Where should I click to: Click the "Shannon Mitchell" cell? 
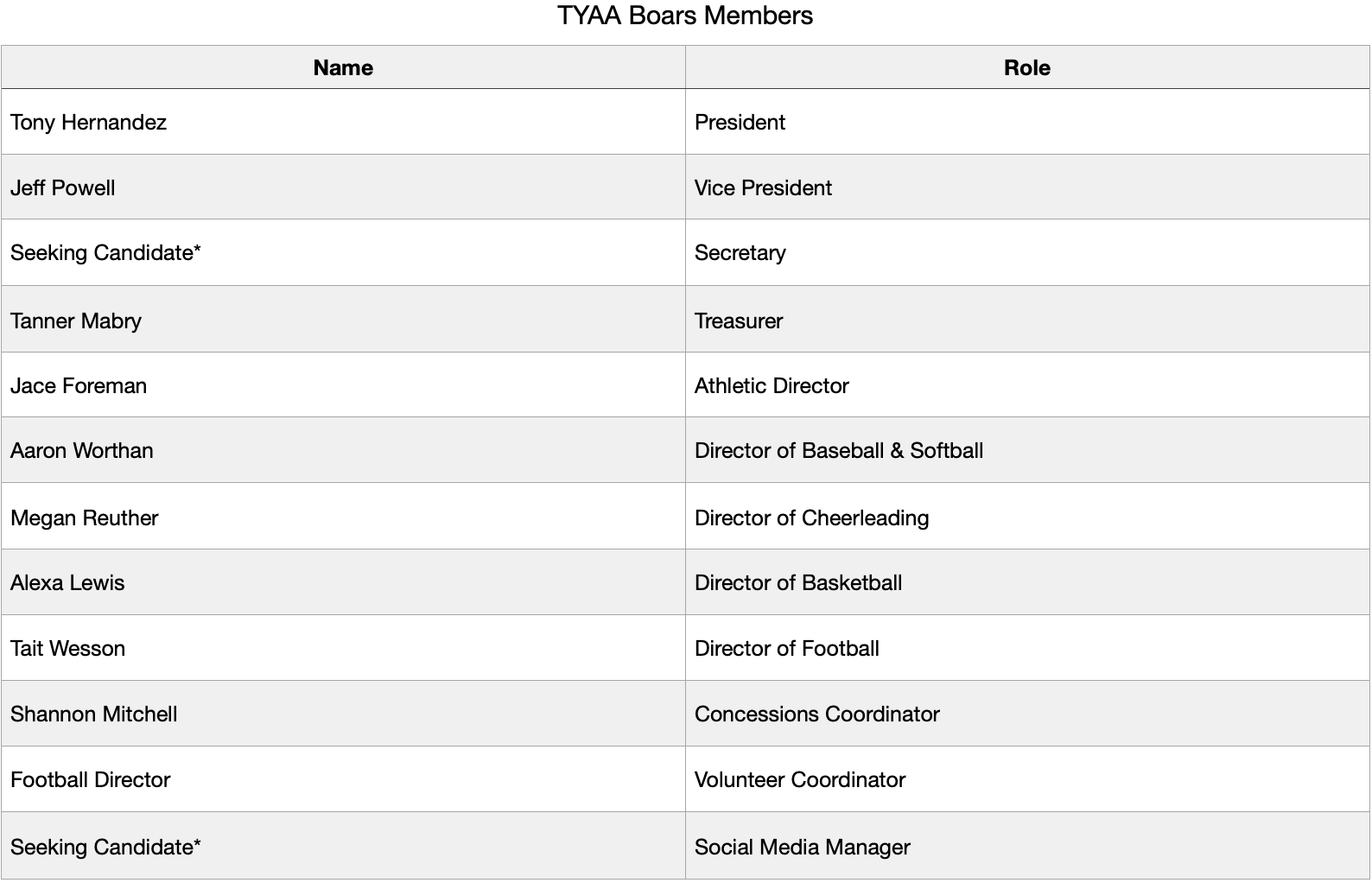[94, 715]
